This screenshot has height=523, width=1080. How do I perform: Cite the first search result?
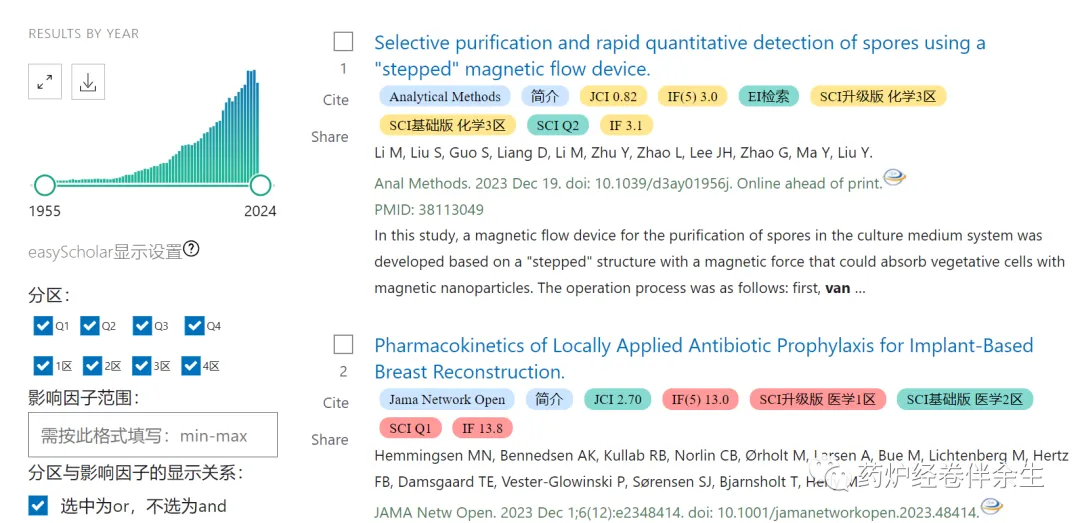point(336,100)
